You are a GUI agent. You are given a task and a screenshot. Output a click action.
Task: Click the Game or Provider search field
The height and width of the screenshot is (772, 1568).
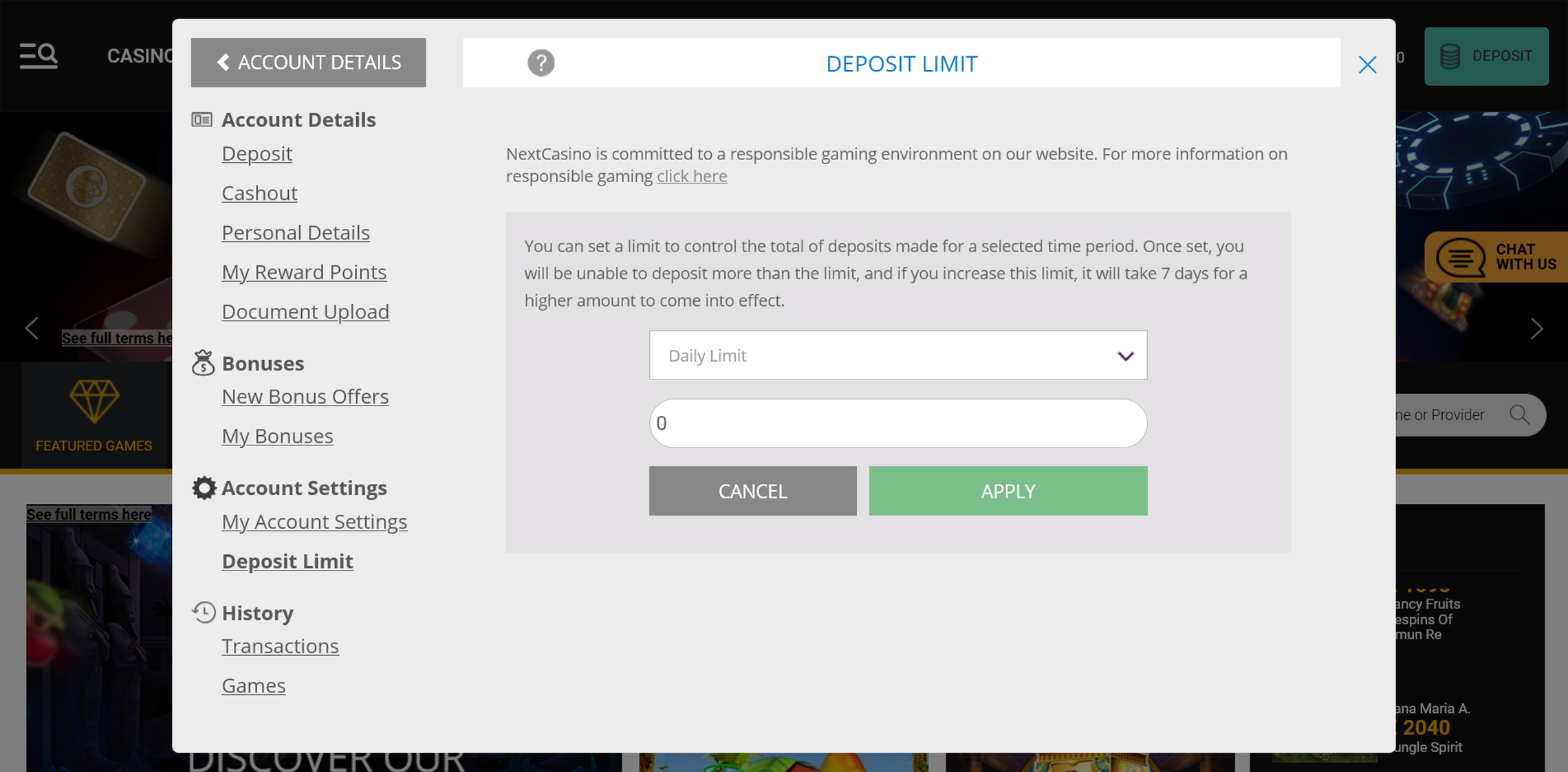(1470, 415)
